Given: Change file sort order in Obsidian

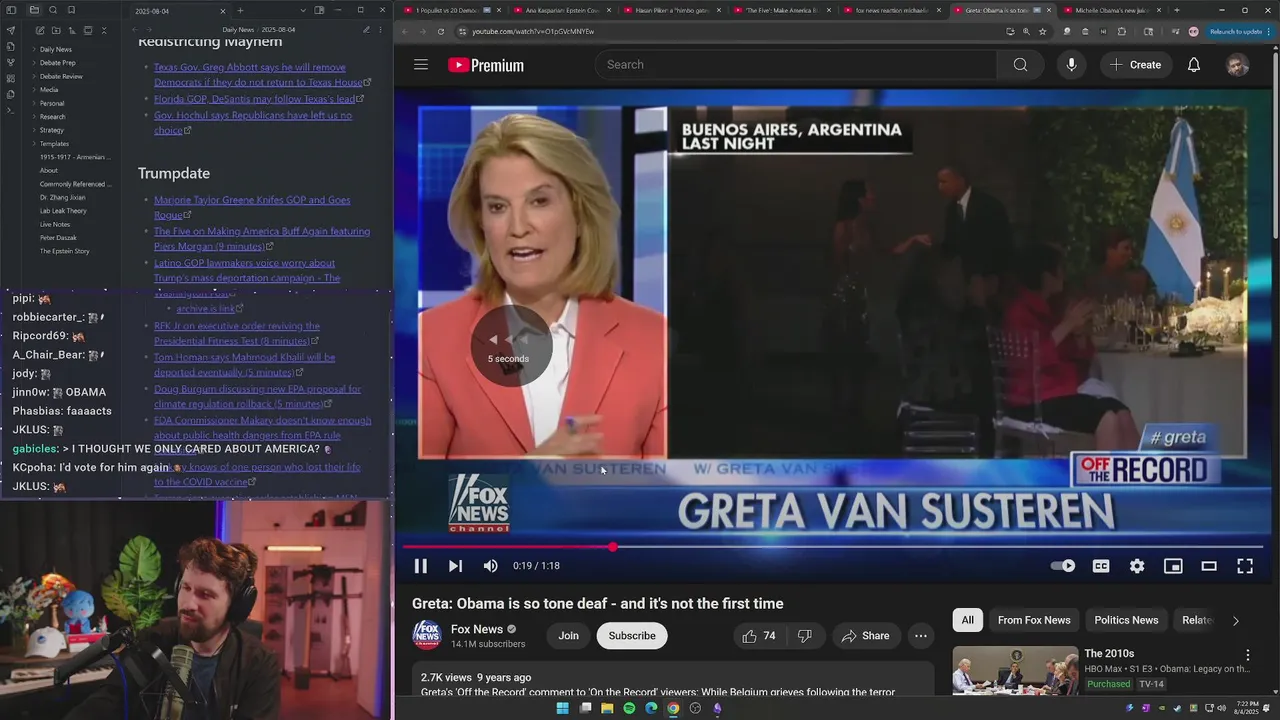Looking at the screenshot, I should pos(72,31).
